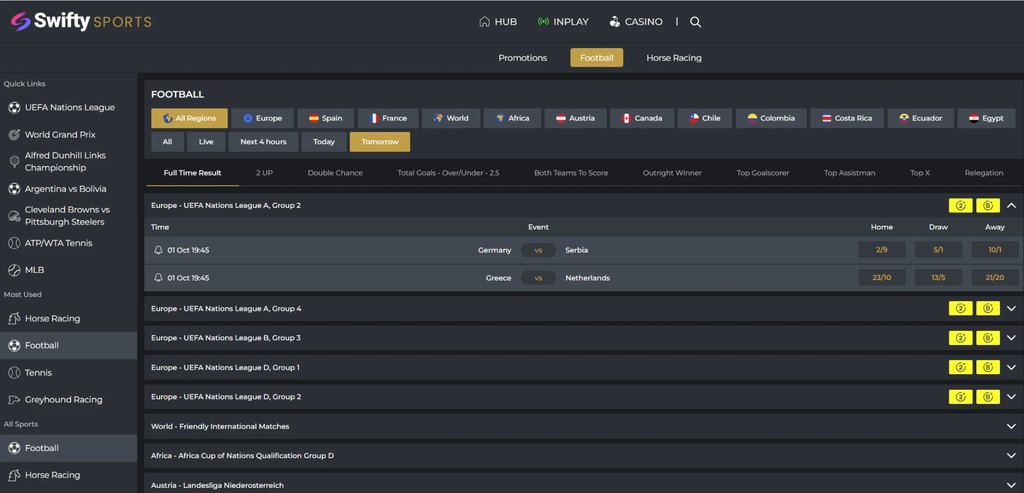1024x493 pixels.
Task: Open the Promotions page
Action: (522, 57)
